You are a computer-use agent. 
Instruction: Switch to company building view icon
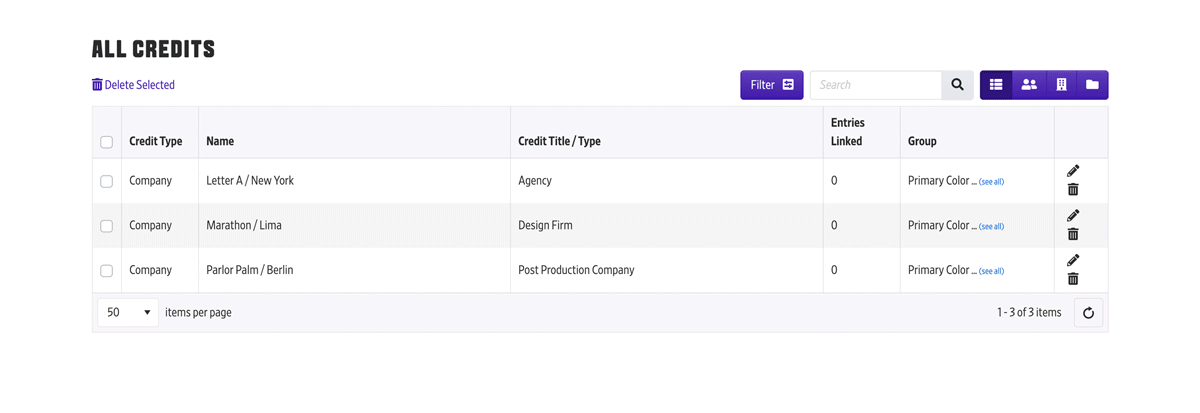1061,85
